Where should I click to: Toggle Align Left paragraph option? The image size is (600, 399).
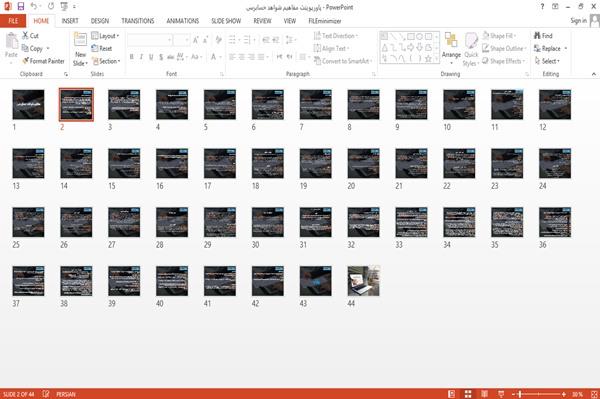232,57
